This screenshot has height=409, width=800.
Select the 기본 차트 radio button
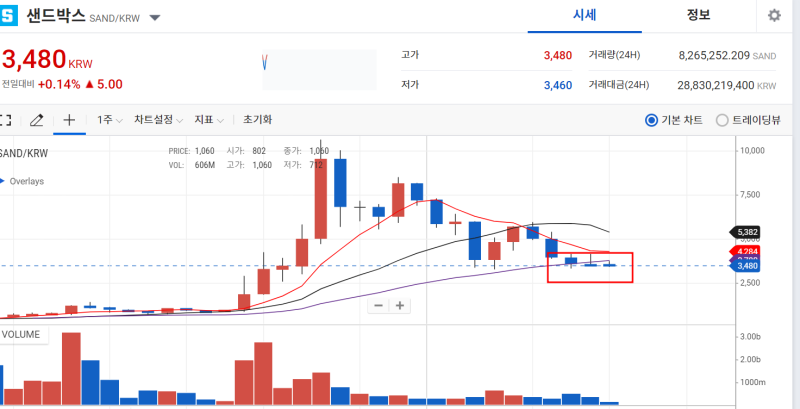click(651, 121)
